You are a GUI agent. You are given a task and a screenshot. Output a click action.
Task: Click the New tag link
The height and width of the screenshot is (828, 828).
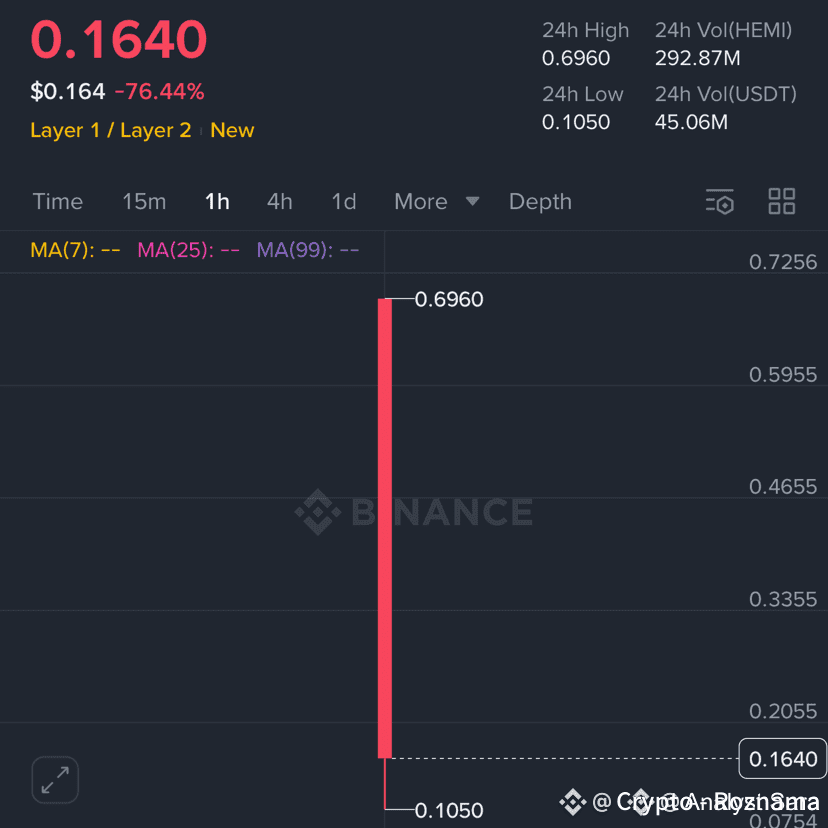click(232, 130)
